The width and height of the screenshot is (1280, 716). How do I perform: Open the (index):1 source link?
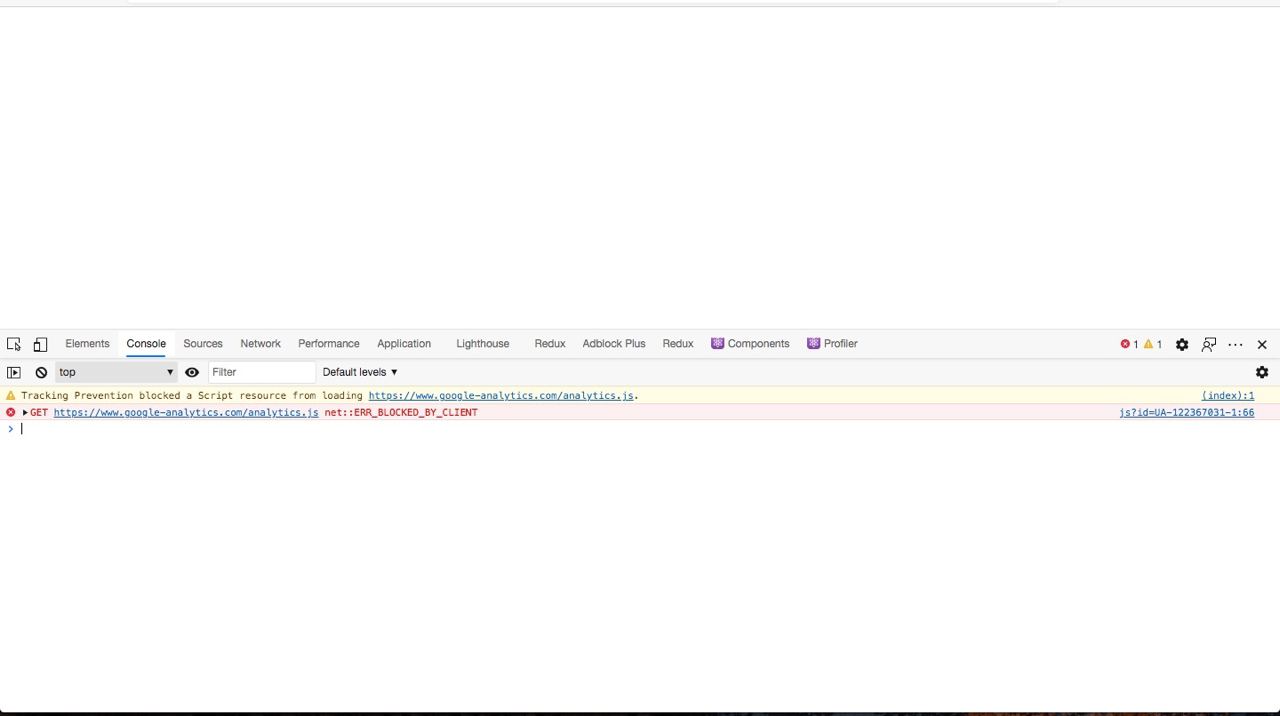pos(1228,396)
